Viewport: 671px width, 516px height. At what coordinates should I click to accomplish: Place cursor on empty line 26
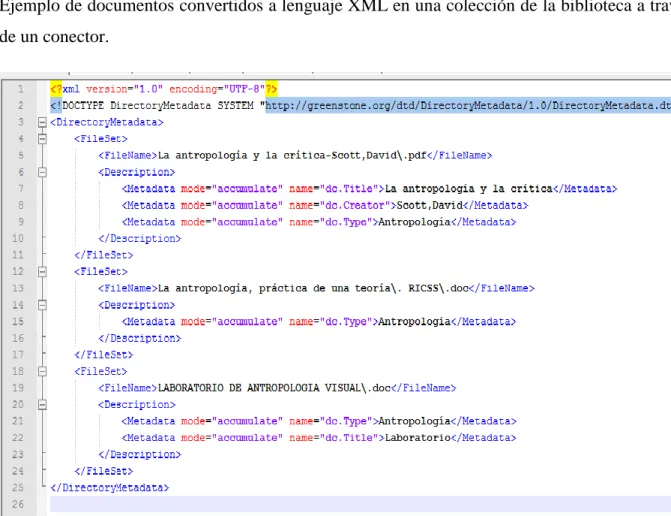pyautogui.click(x=360, y=504)
